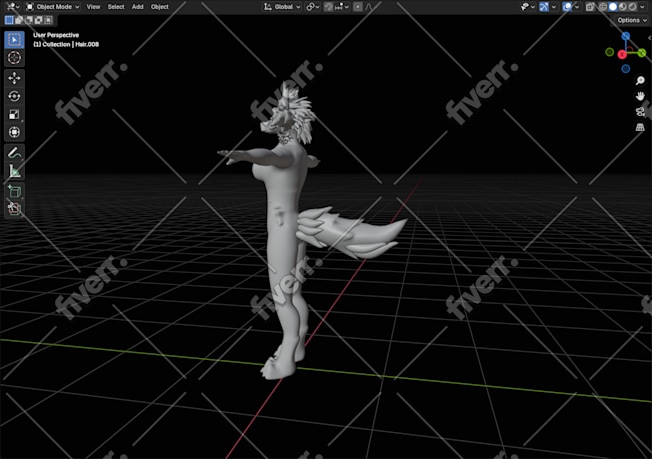Switch to material preview shading

[x=622, y=7]
